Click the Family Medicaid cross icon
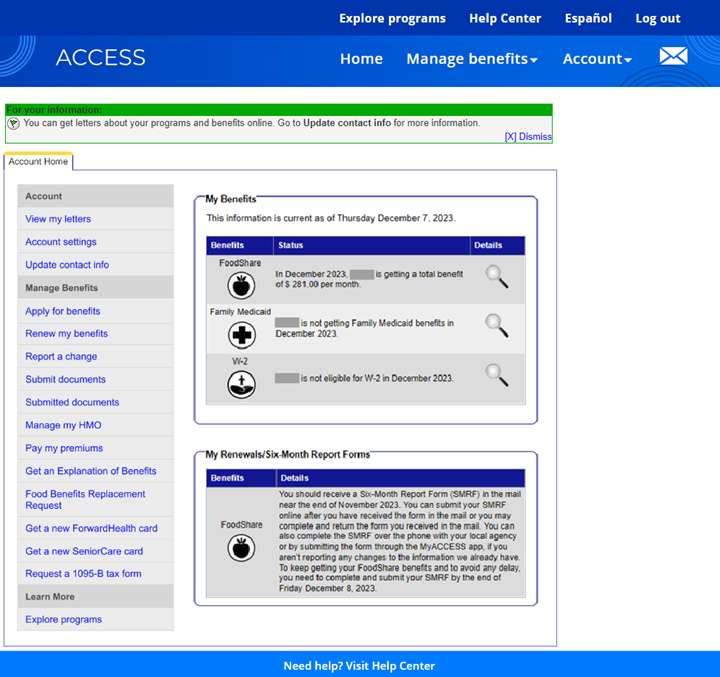The width and height of the screenshot is (720, 677). click(241, 334)
